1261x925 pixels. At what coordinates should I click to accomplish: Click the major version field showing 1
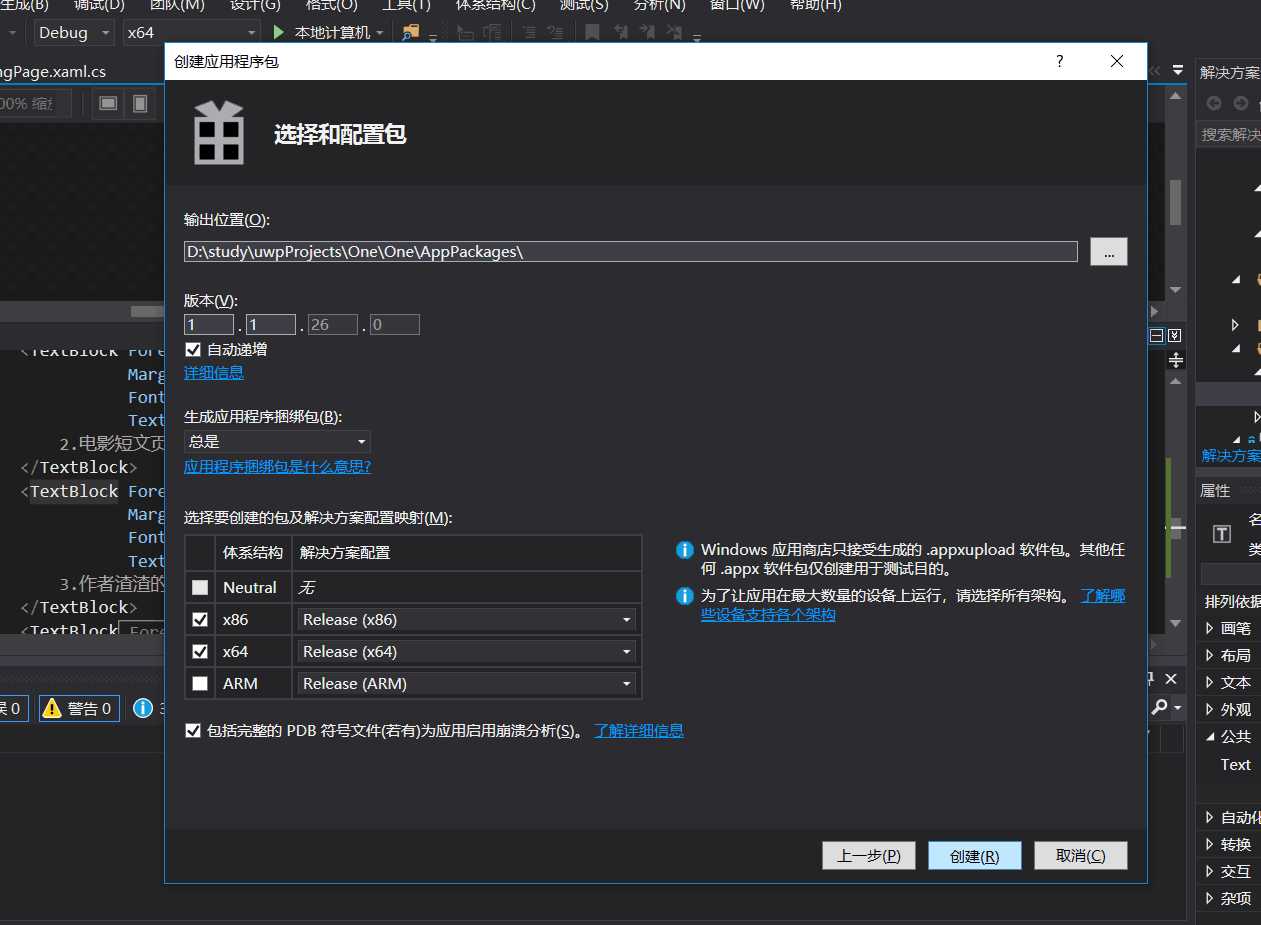[209, 325]
